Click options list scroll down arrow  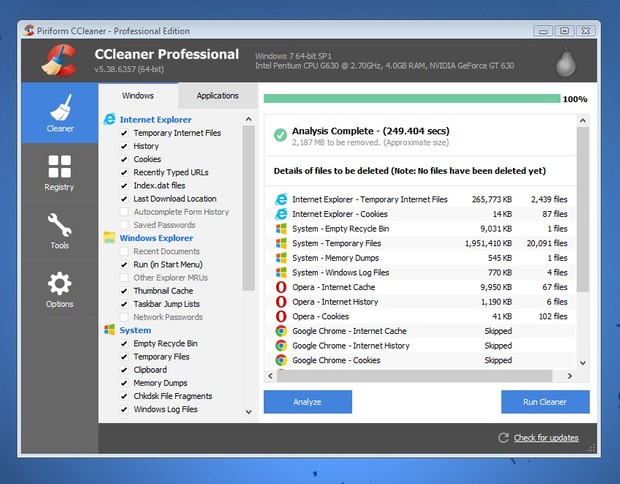249,412
